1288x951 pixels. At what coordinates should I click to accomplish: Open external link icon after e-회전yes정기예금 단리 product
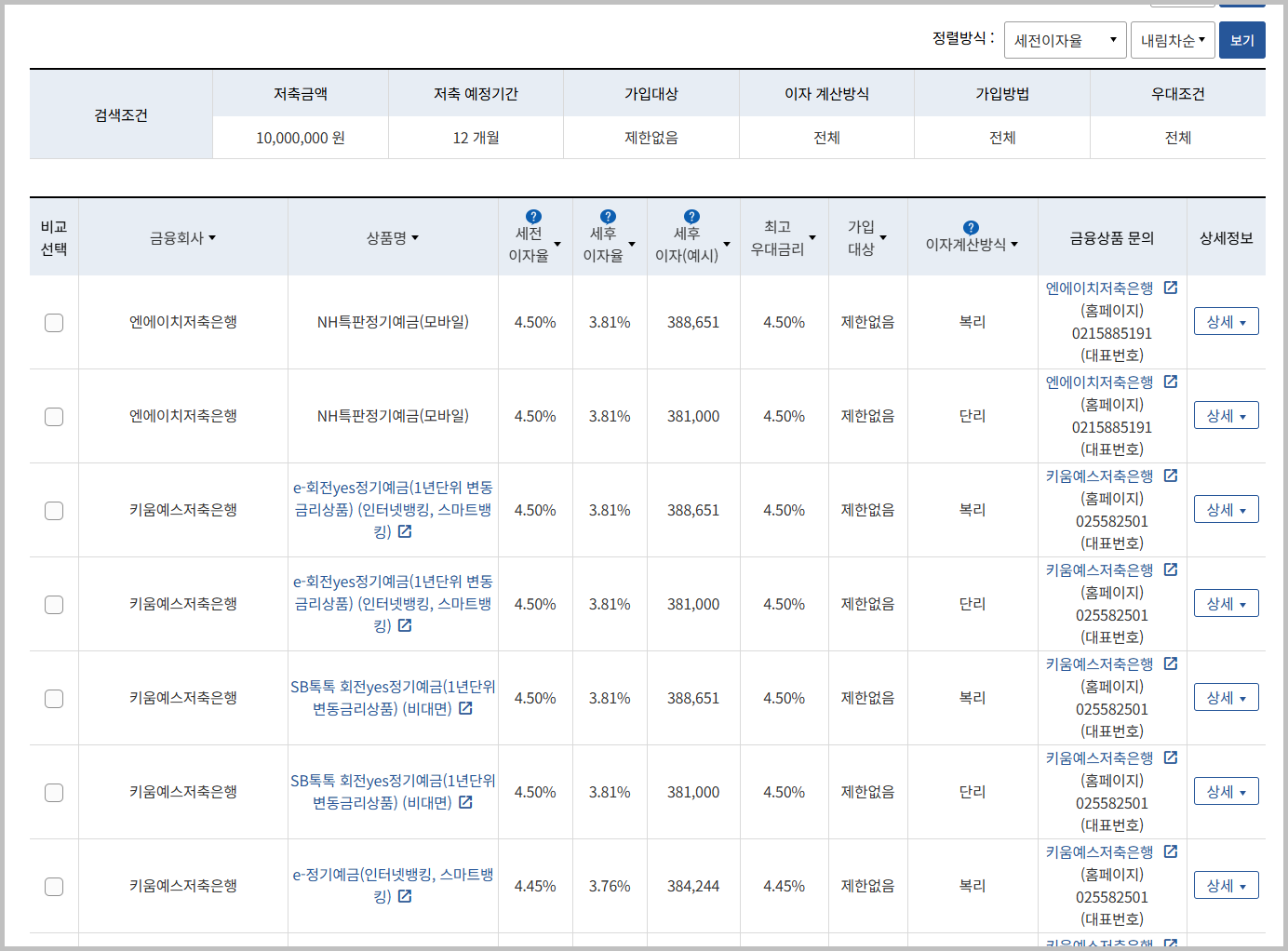tap(405, 625)
